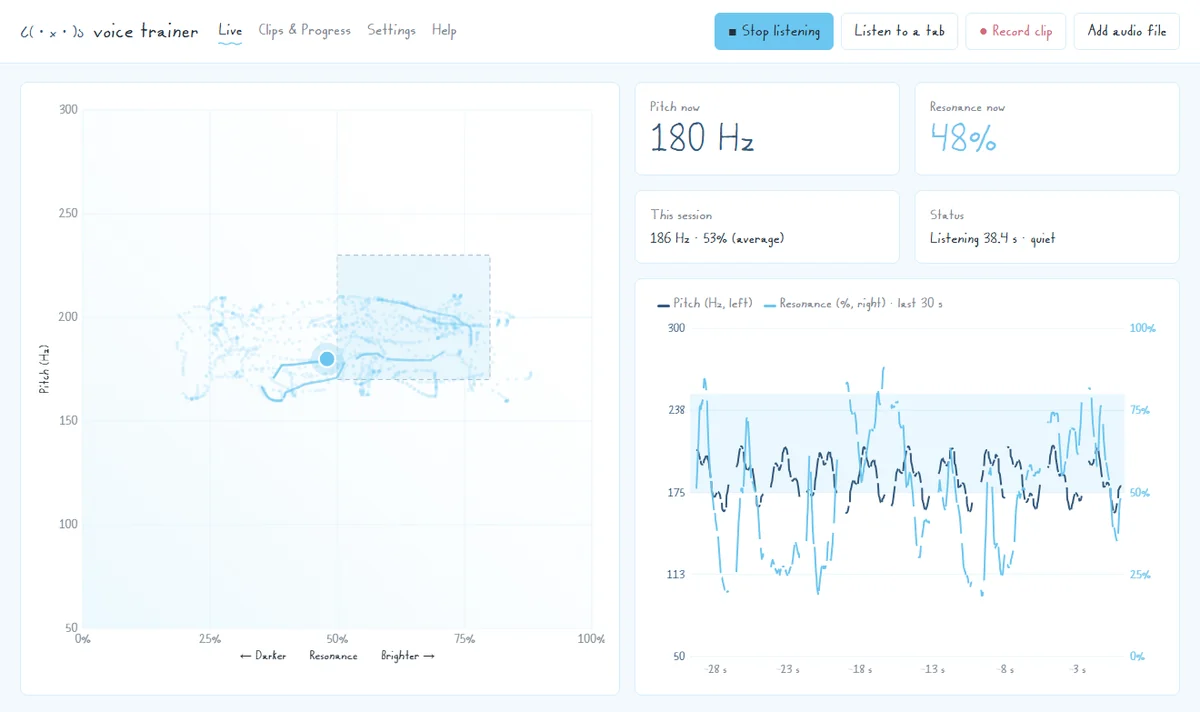This screenshot has height=712, width=1200.
Task: Switch to the Live tab
Action: [230, 31]
